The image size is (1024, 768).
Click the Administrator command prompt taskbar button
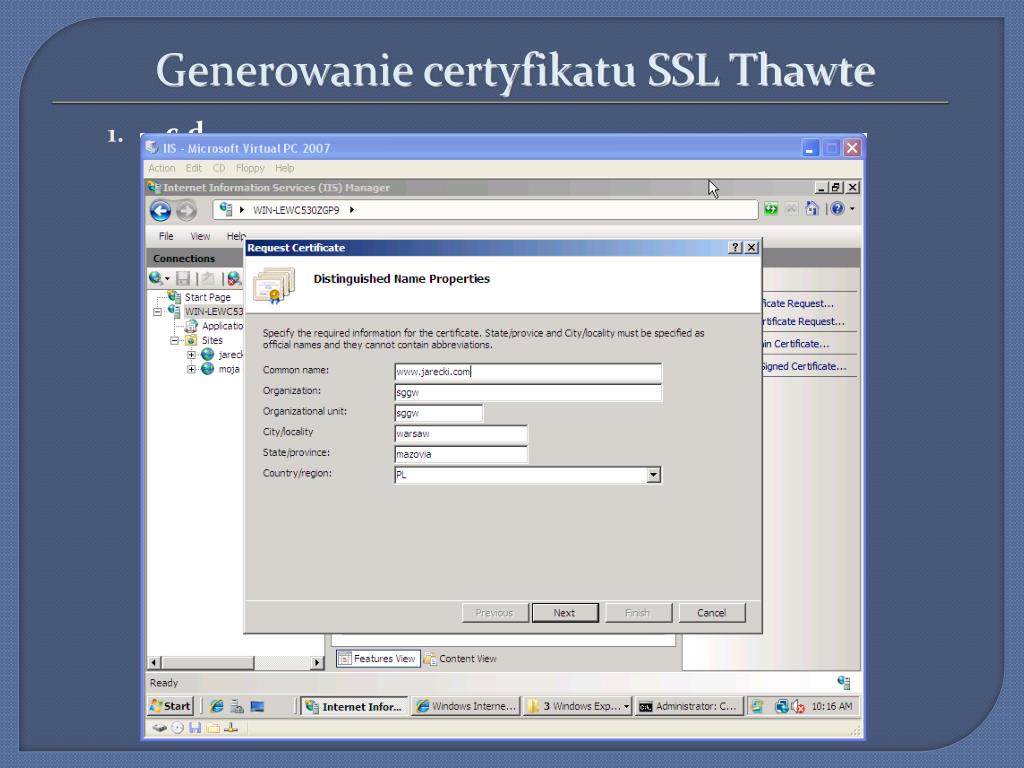pos(688,706)
